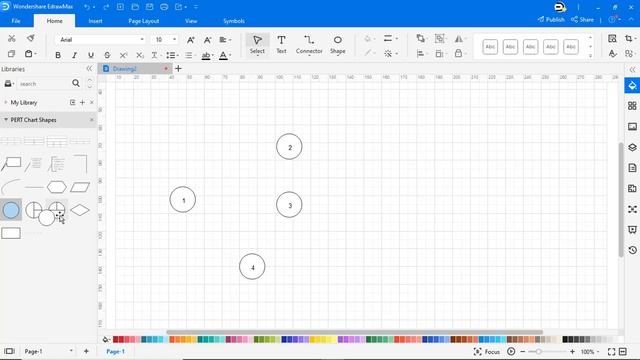Apply superscript formatting

click(123, 55)
